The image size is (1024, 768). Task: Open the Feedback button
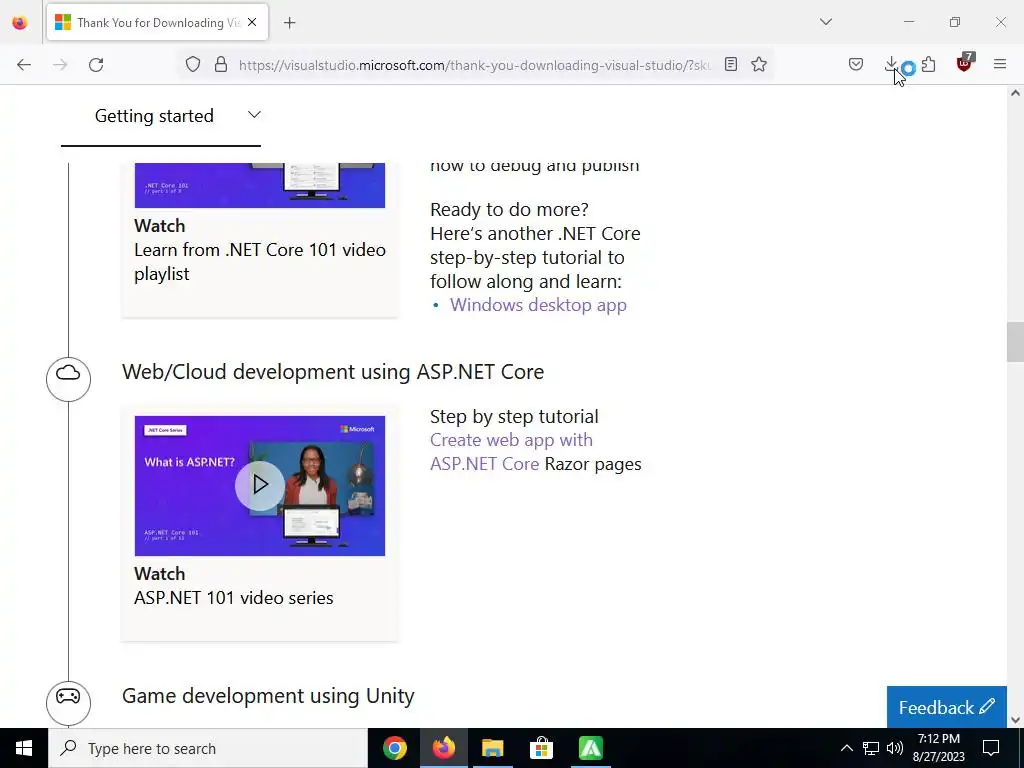946,707
